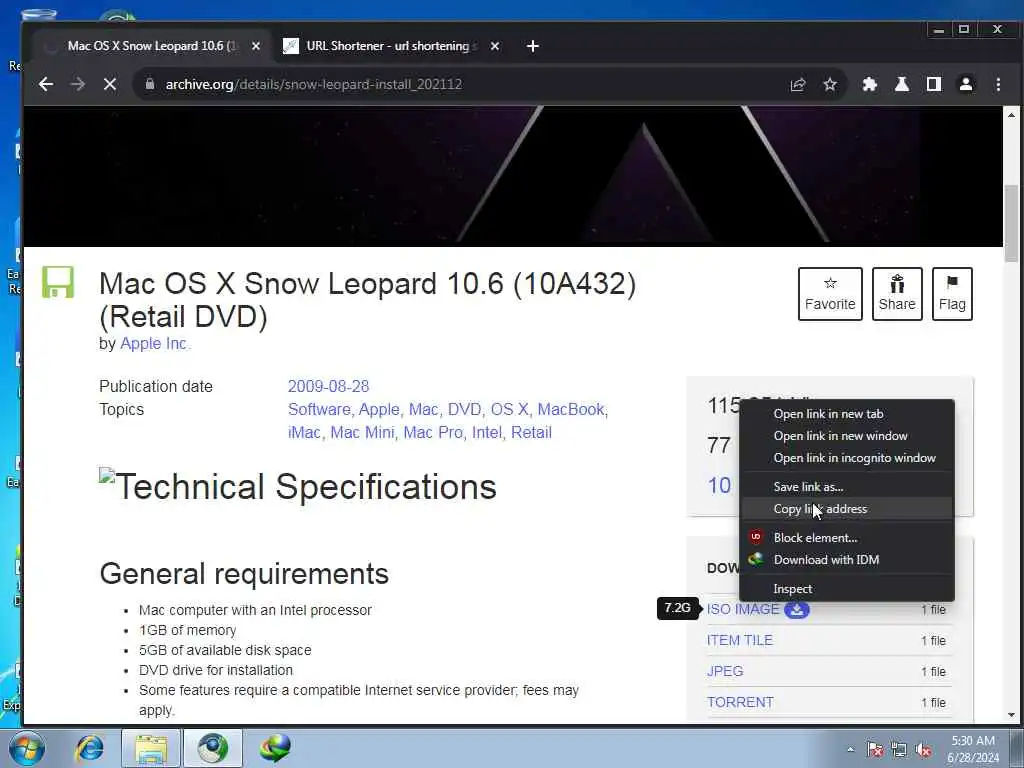Choose Open link in new tab
The image size is (1024, 768).
tap(847, 414)
